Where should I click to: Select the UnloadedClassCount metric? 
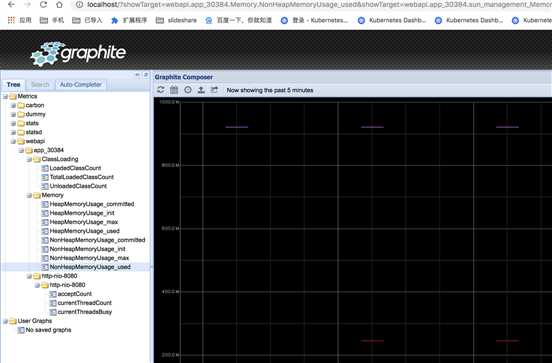(78, 186)
